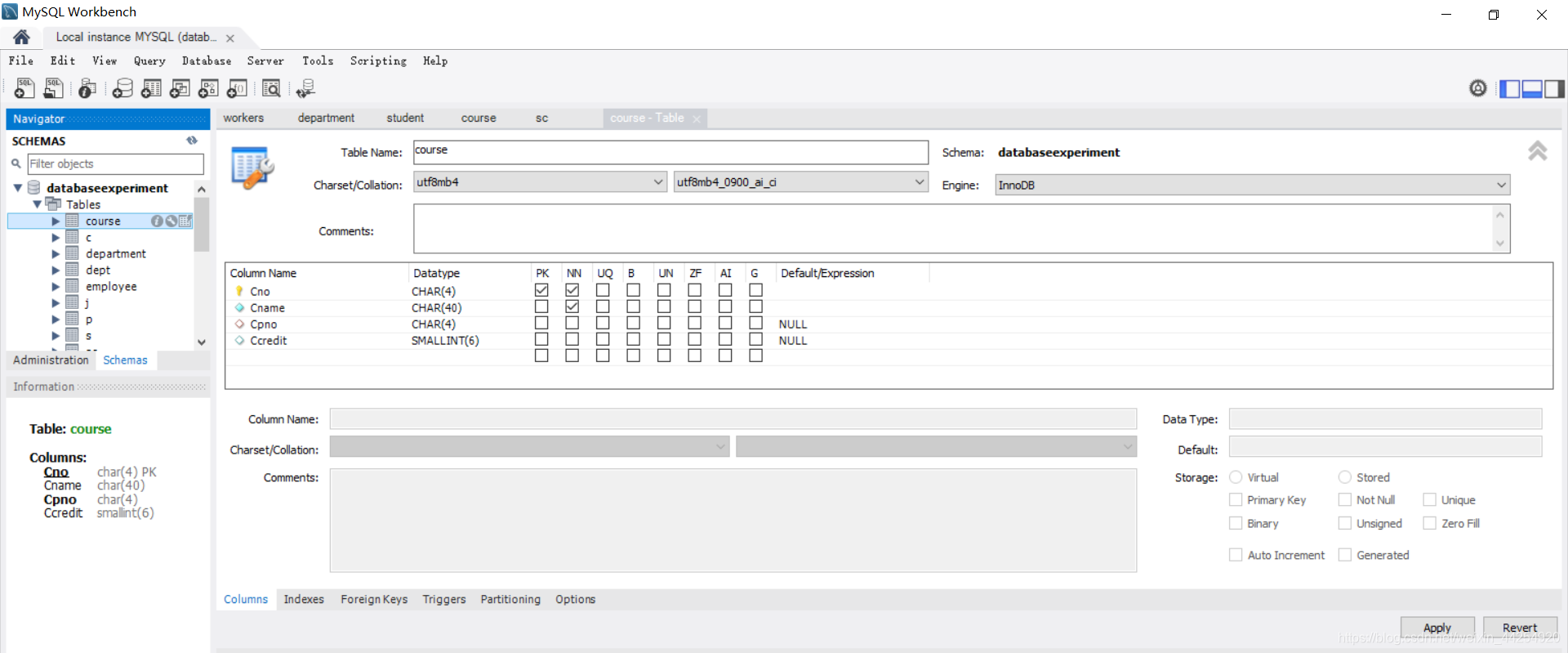Create a new SQL tab icon
The width and height of the screenshot is (1568, 653).
click(24, 88)
